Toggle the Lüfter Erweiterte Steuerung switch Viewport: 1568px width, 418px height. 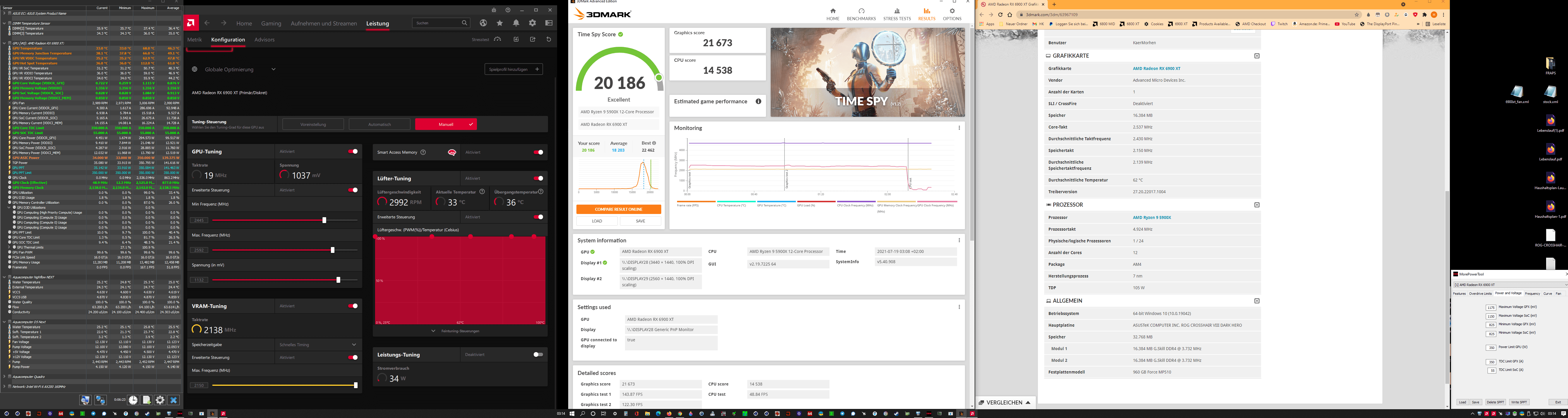538,217
